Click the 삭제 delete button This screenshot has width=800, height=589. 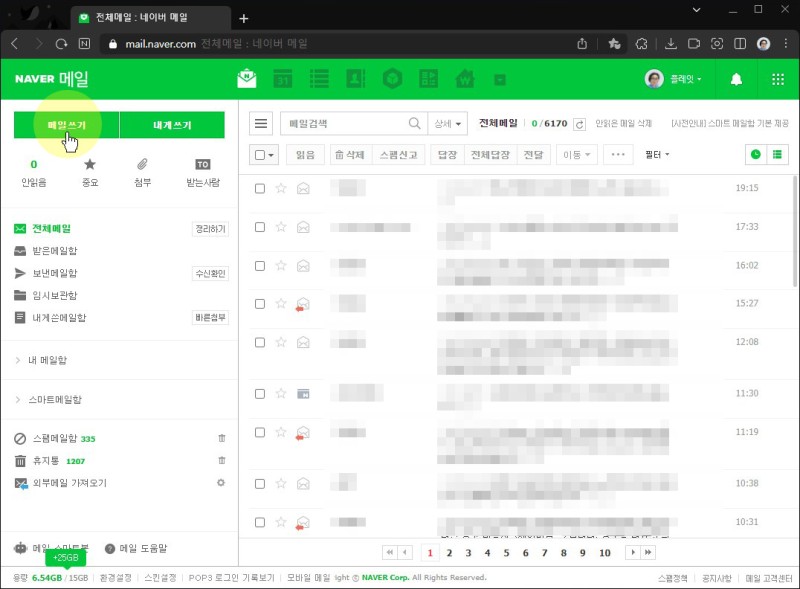[351, 155]
